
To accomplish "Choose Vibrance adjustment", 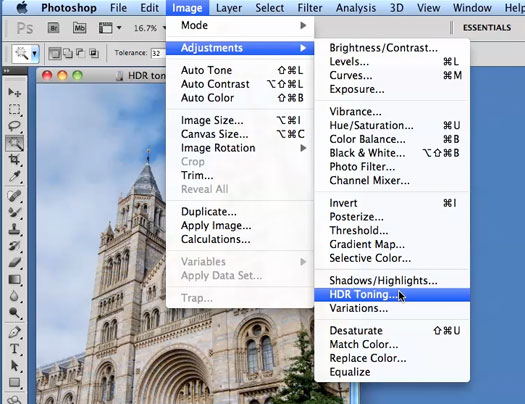I will pyautogui.click(x=392, y=111).
